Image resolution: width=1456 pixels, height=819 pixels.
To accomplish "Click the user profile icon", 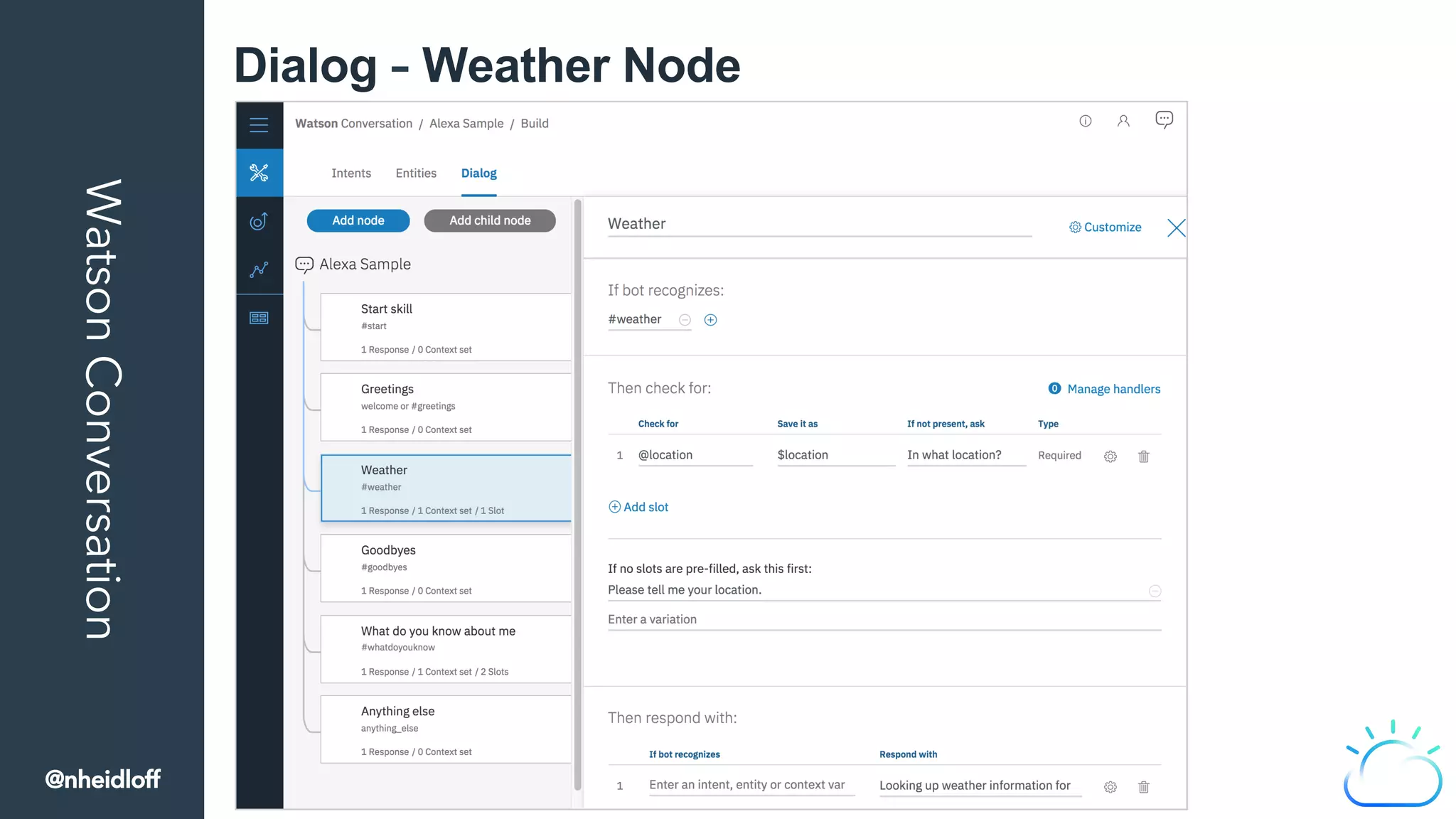I will point(1123,121).
